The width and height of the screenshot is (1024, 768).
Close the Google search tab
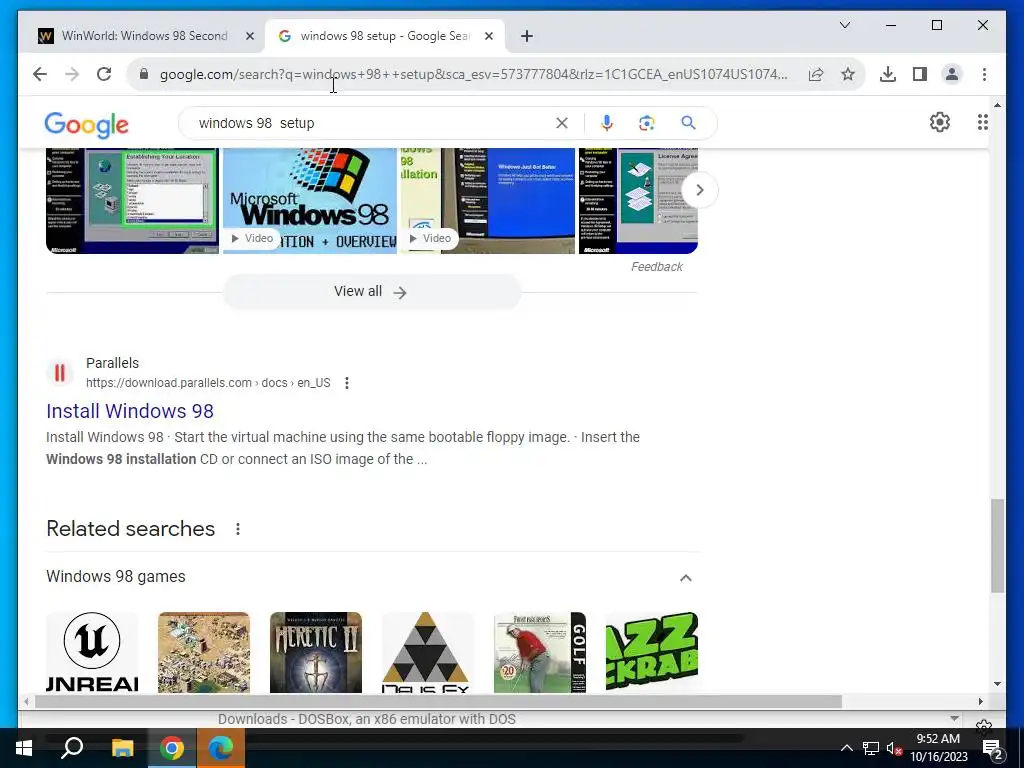488,37
